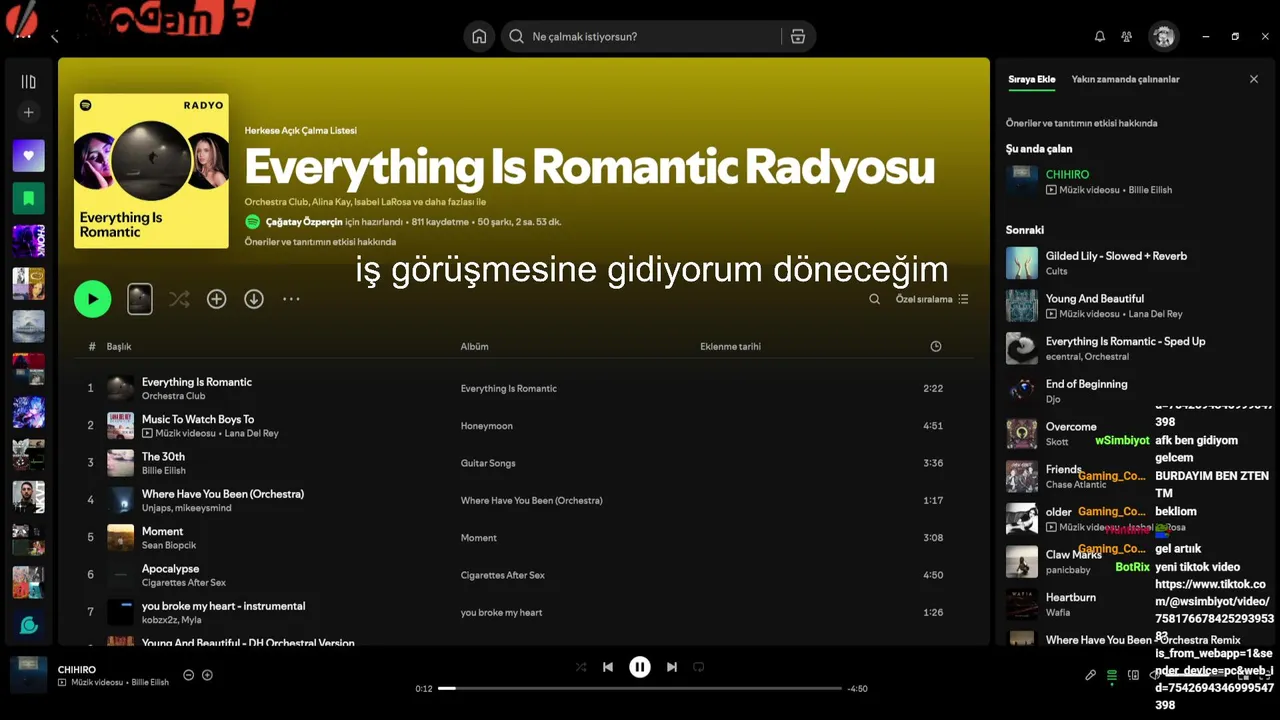The width and height of the screenshot is (1280, 720).
Task: Toggle shuffle in the player bar
Action: (581, 667)
